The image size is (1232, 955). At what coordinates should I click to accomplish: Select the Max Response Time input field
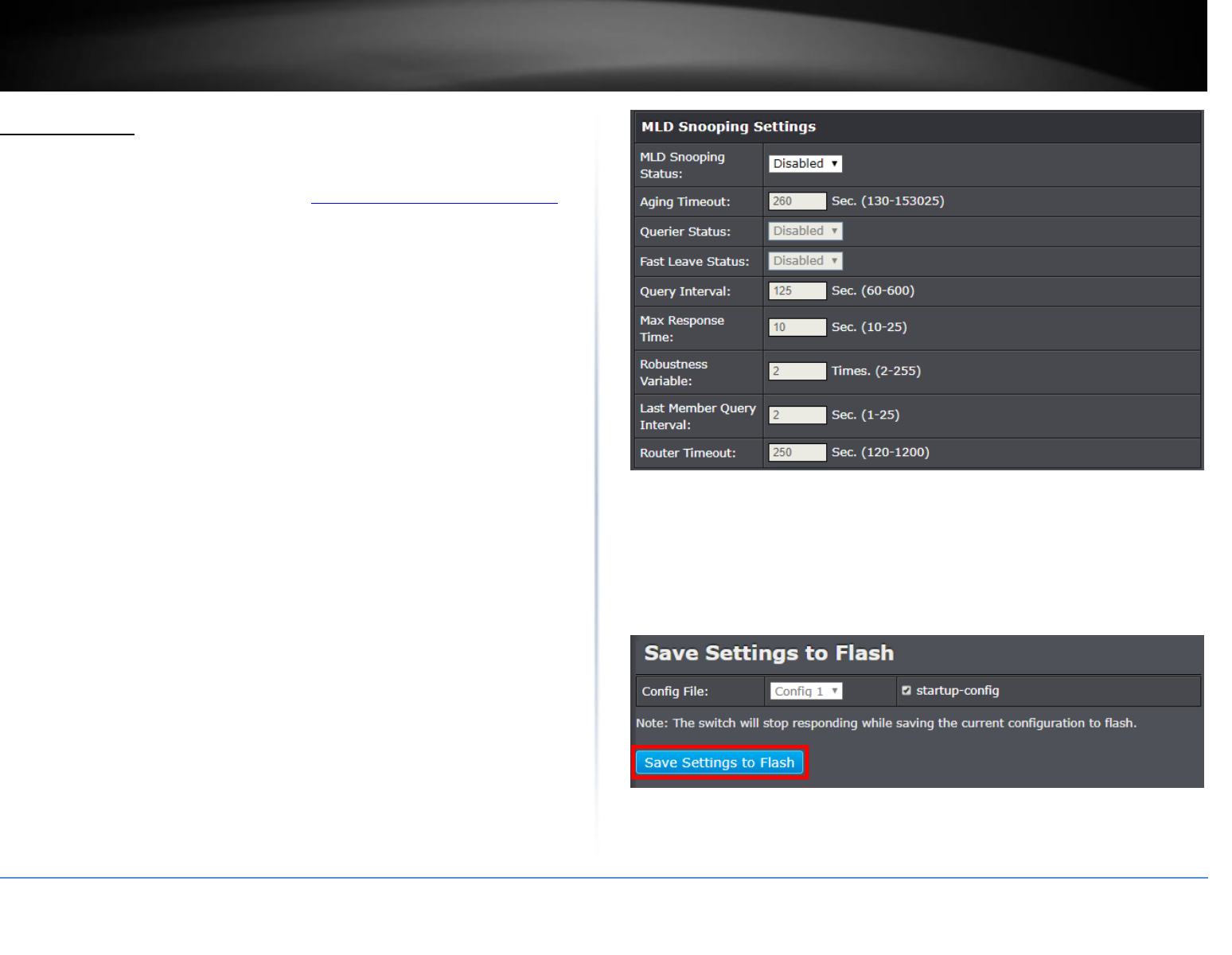797,327
